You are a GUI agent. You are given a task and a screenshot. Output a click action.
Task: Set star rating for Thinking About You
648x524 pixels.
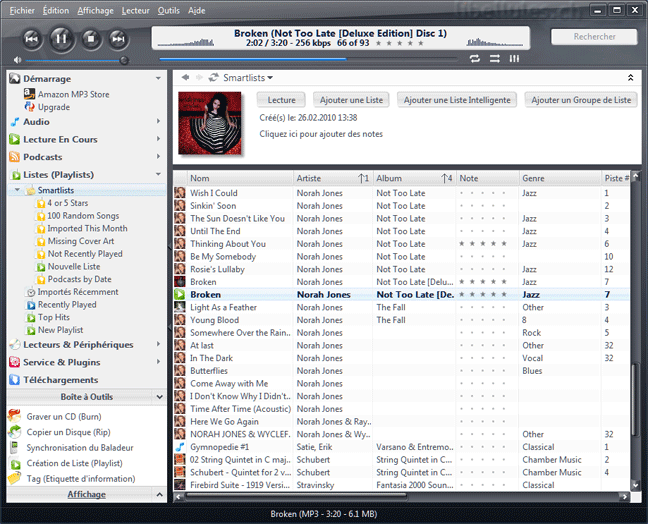tap(483, 244)
